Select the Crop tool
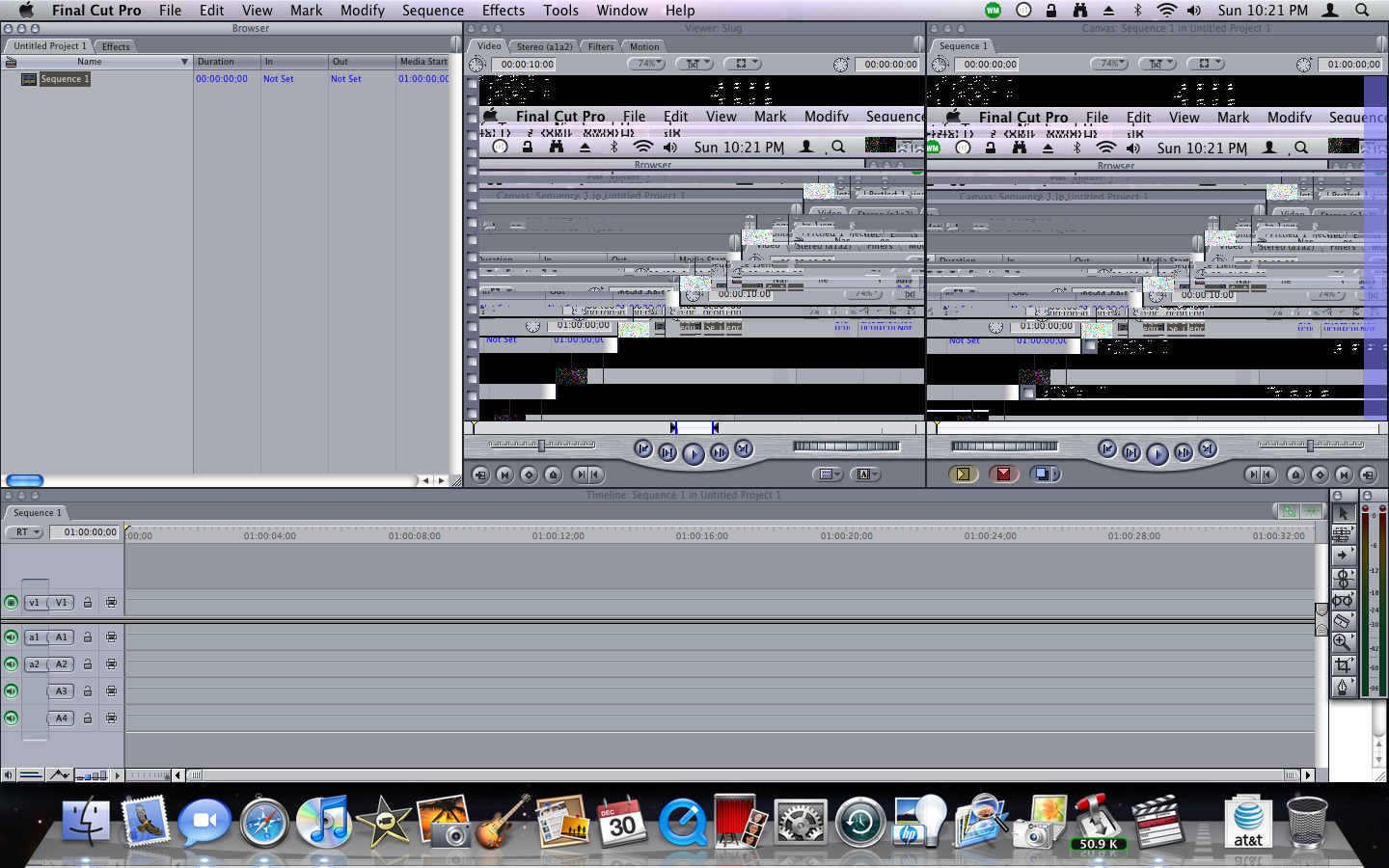The width and height of the screenshot is (1389, 868). click(x=1343, y=665)
